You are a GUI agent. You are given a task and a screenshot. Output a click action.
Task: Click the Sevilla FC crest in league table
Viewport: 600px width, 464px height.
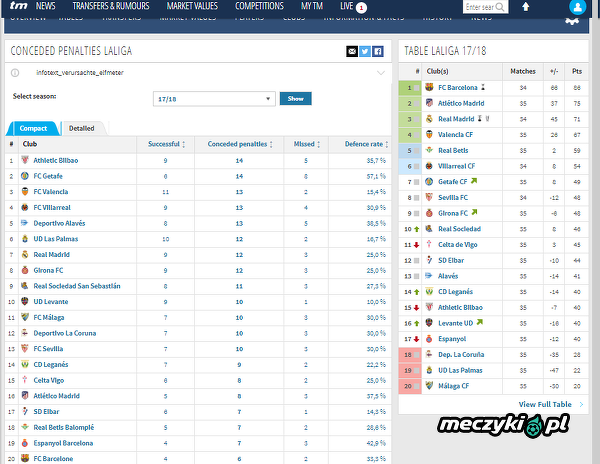click(x=429, y=197)
